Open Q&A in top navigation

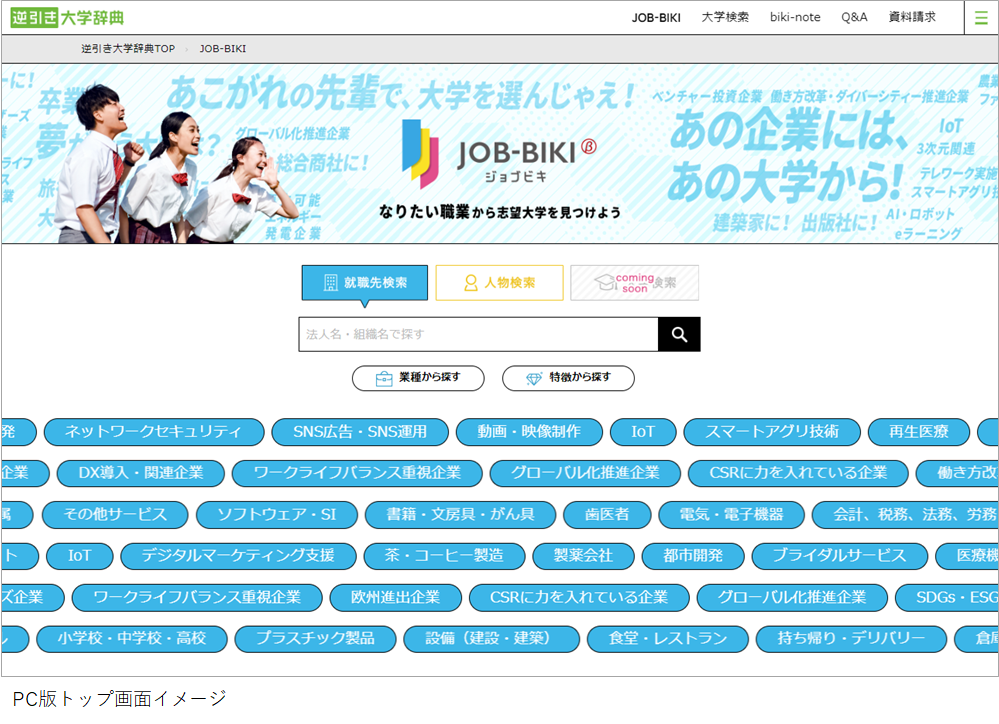coord(854,17)
